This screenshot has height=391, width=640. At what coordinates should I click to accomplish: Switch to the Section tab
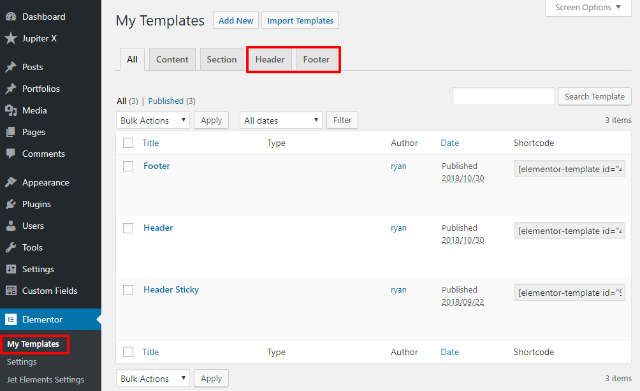tap(222, 60)
